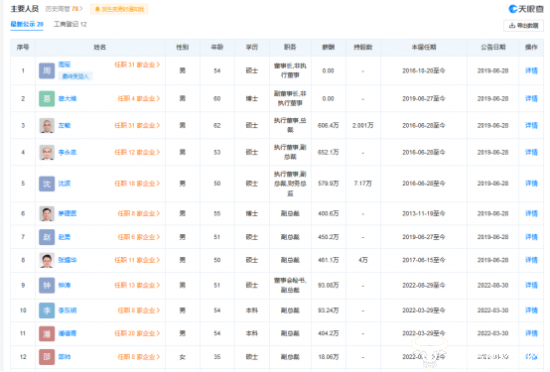Open 详情 link for row 3
550x372 pixels.
[x=531, y=126]
